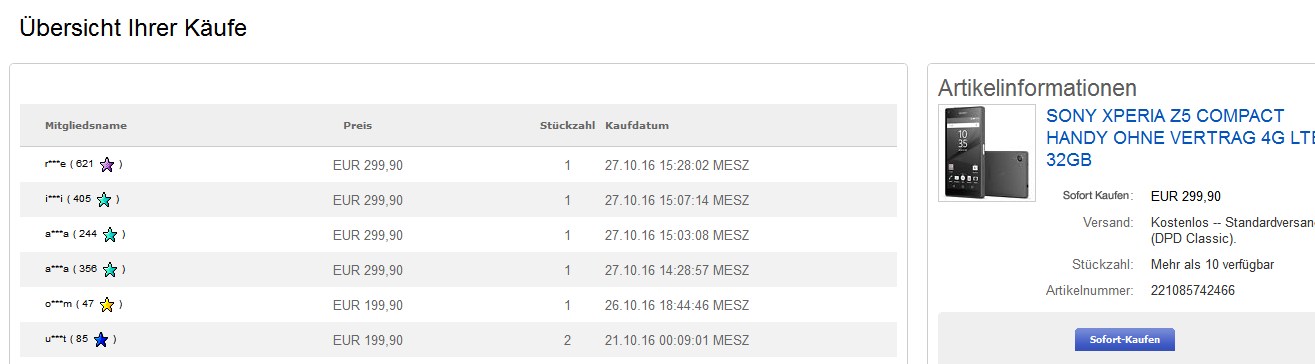Click the article number 221085742466
The width and height of the screenshot is (1315, 364).
pyautogui.click(x=1193, y=291)
